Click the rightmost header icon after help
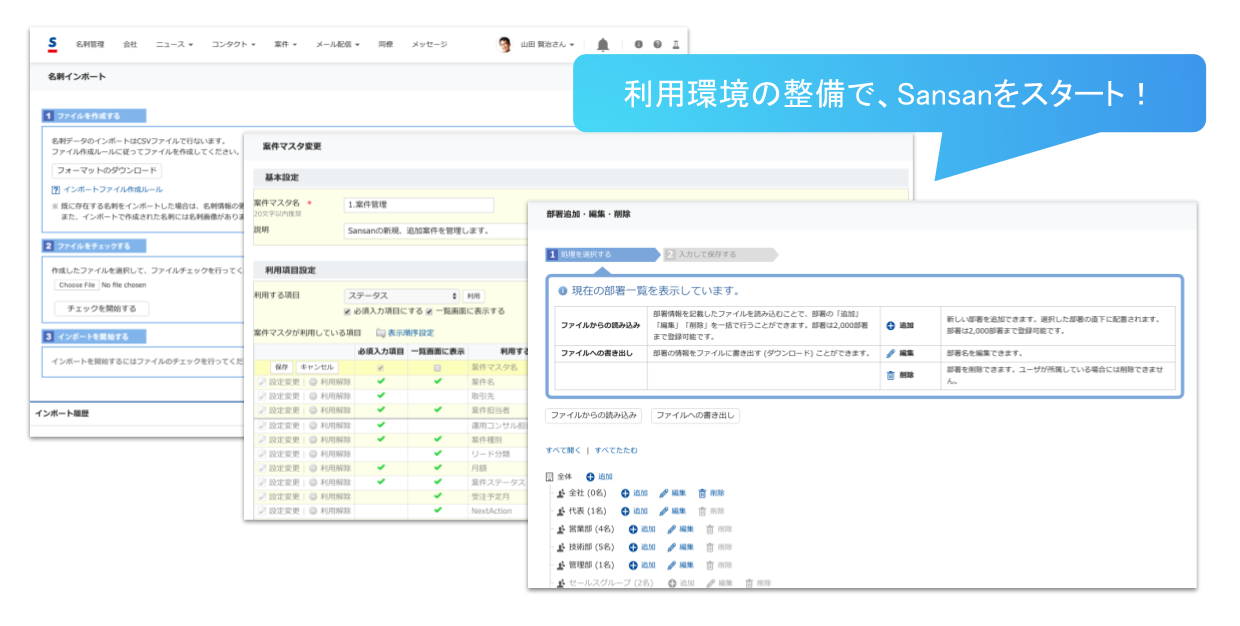 pos(676,45)
